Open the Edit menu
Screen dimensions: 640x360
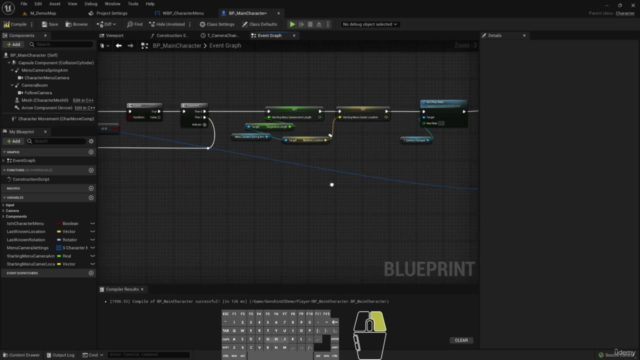[38, 4]
